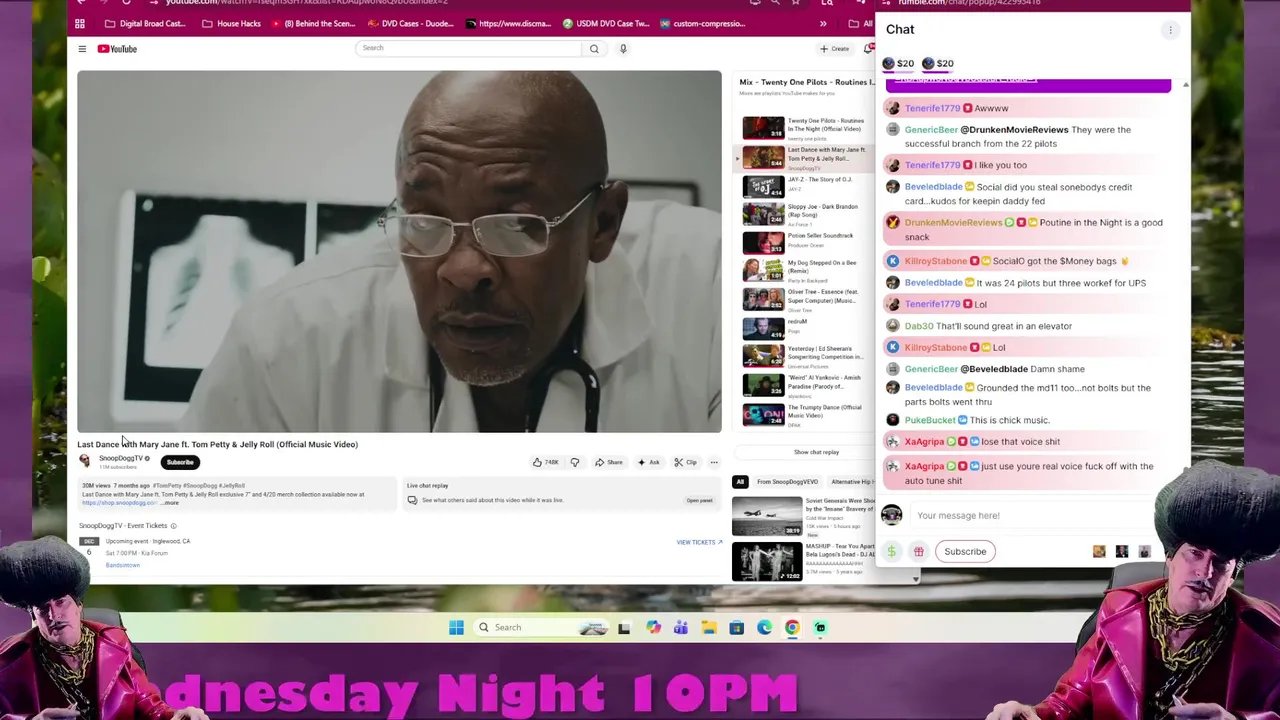Screen dimensions: 1280x720
Task: Open the YouTube notifications bell
Action: [x=868, y=48]
